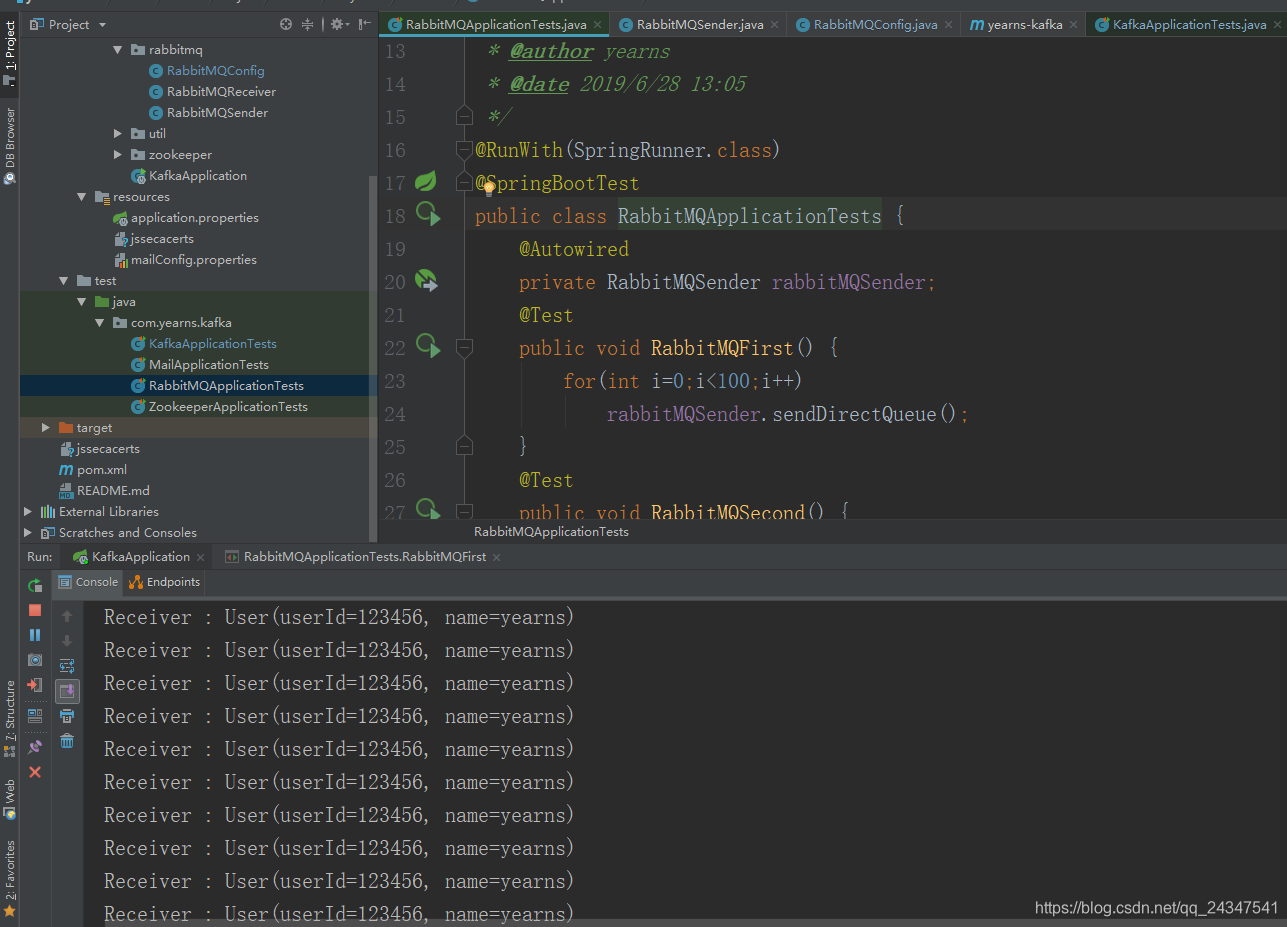Rerun KafkaApplication from the Run panel
This screenshot has width=1287, height=927.
[x=35, y=585]
